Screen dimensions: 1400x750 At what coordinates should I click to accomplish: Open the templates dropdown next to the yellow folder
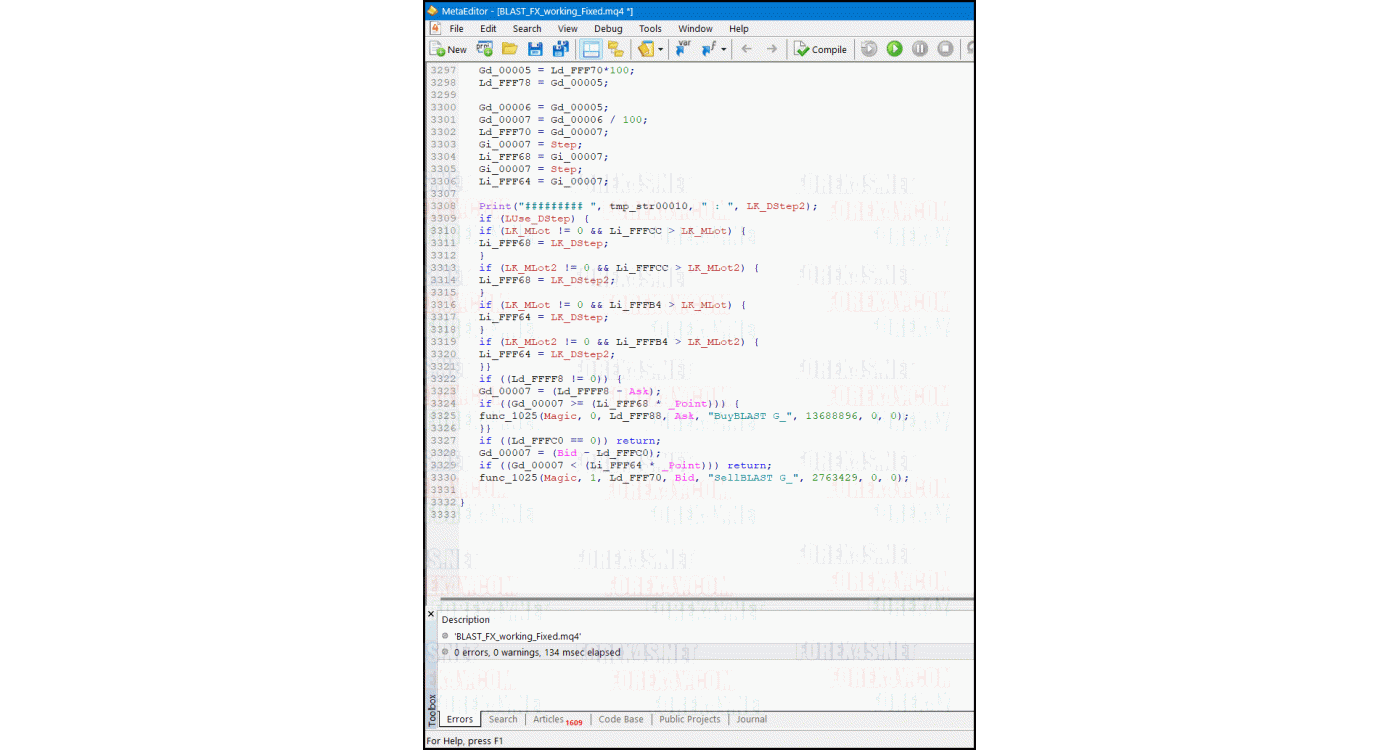[x=658, y=48]
